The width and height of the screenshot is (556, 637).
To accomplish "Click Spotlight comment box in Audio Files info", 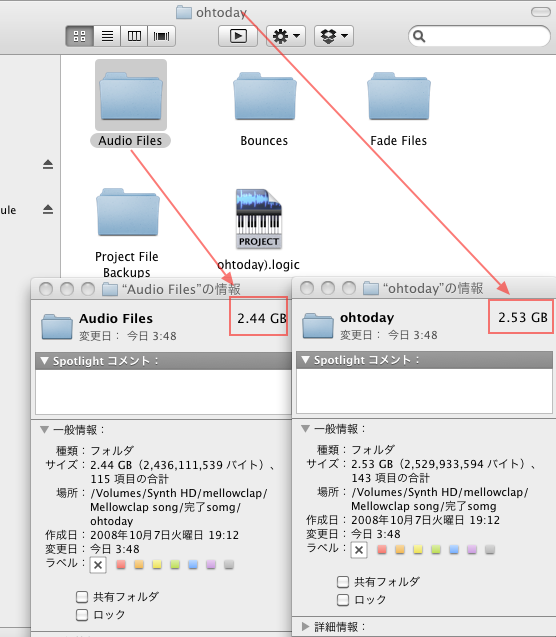I will (163, 392).
